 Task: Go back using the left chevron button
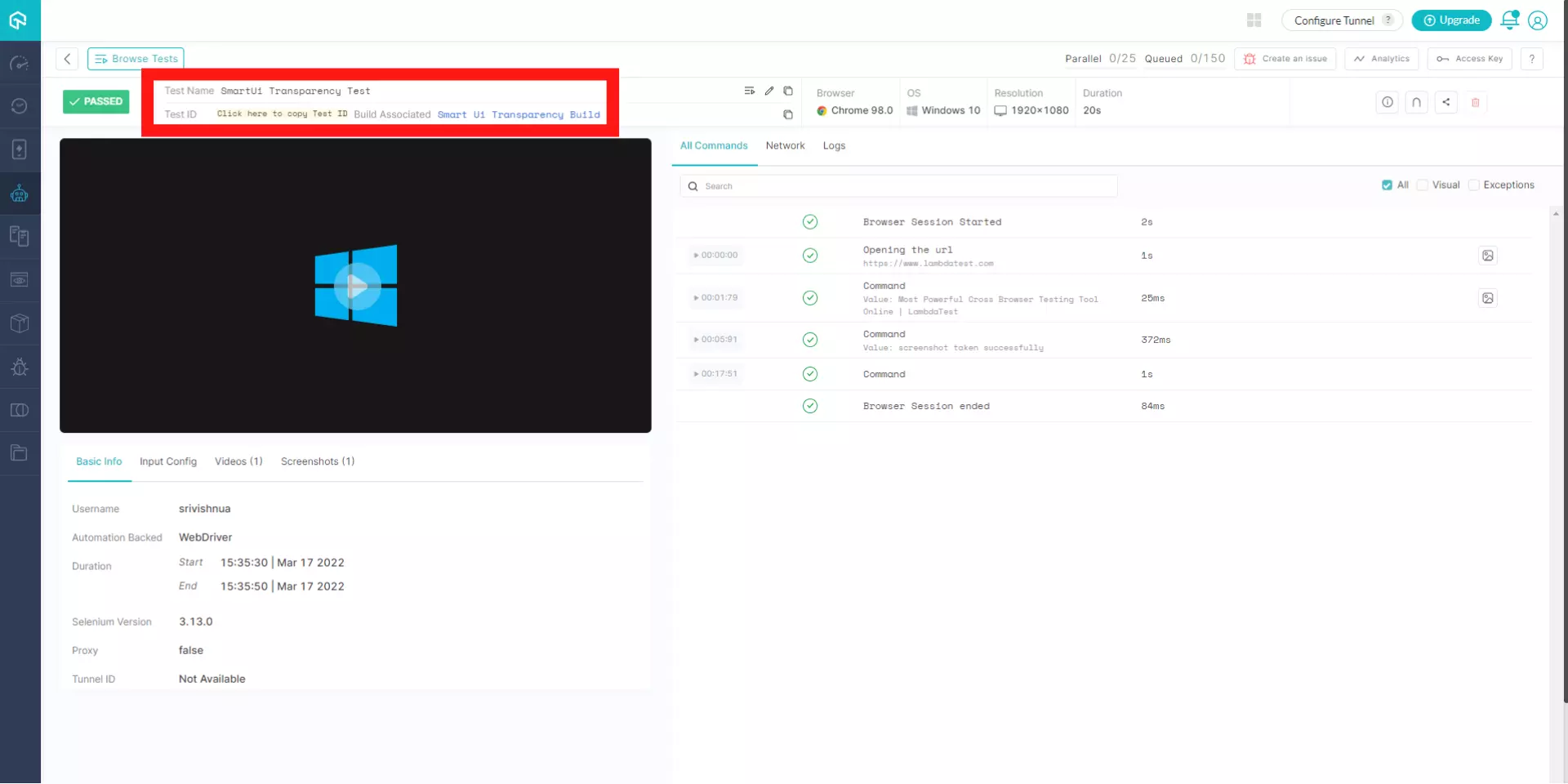[x=67, y=59]
